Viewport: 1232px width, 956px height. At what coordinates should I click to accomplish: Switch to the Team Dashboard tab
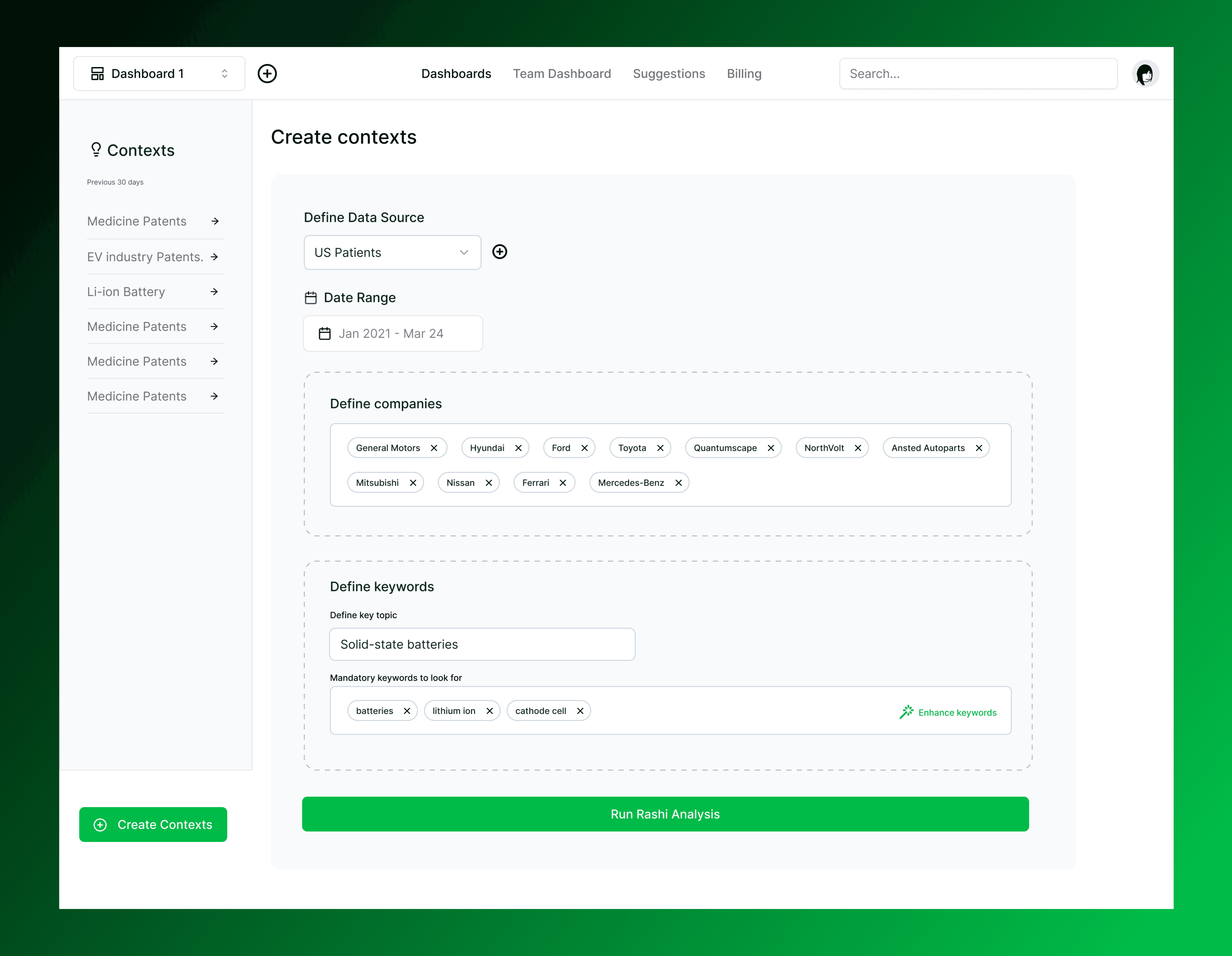point(561,74)
